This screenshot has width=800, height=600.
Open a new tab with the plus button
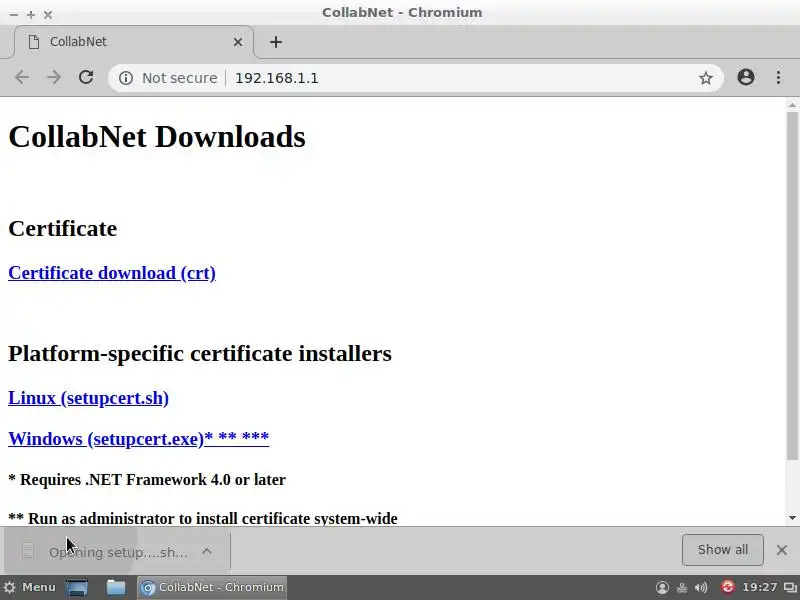tap(276, 42)
